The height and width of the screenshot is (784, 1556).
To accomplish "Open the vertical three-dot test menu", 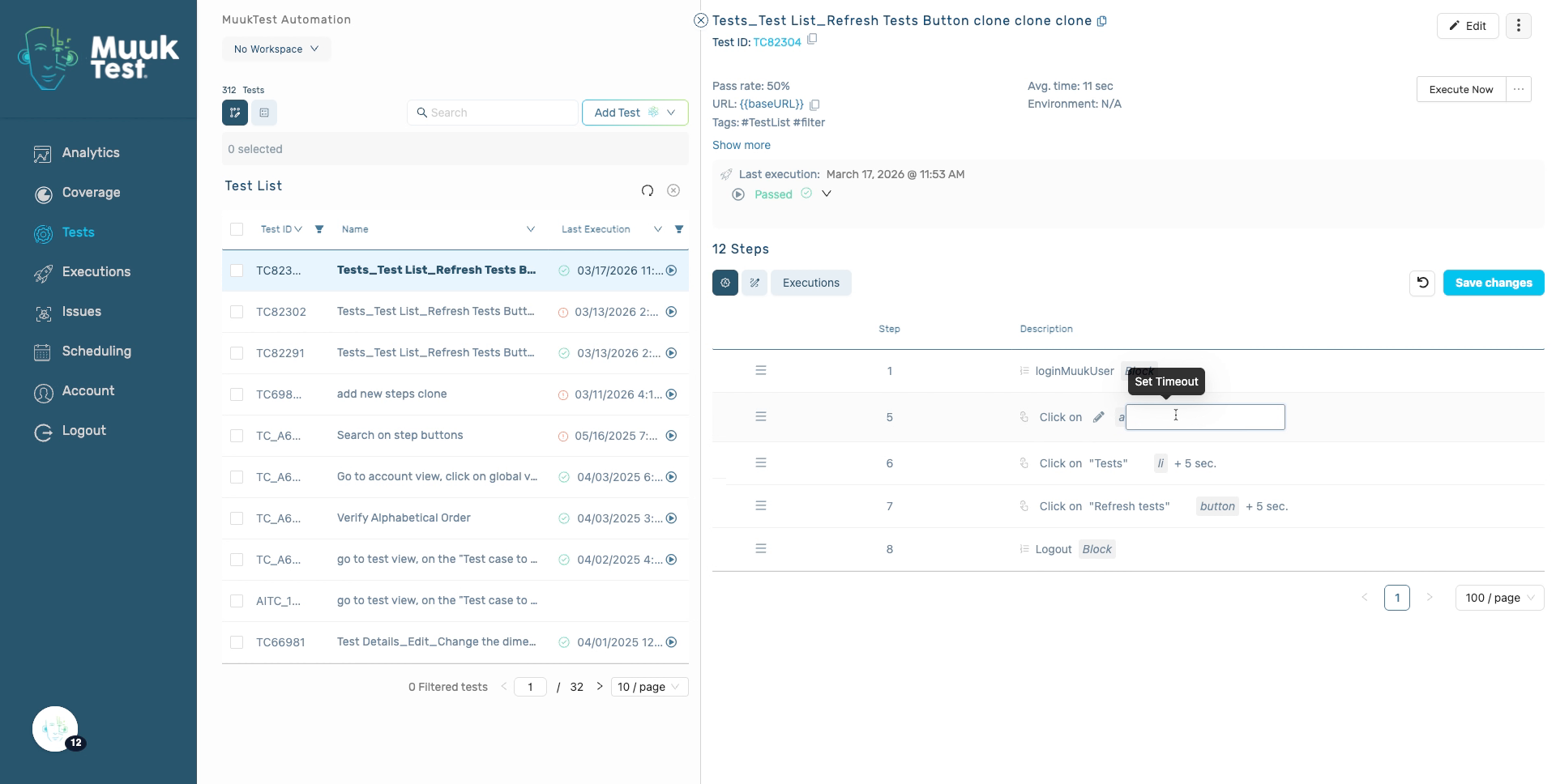I will 1519,26.
